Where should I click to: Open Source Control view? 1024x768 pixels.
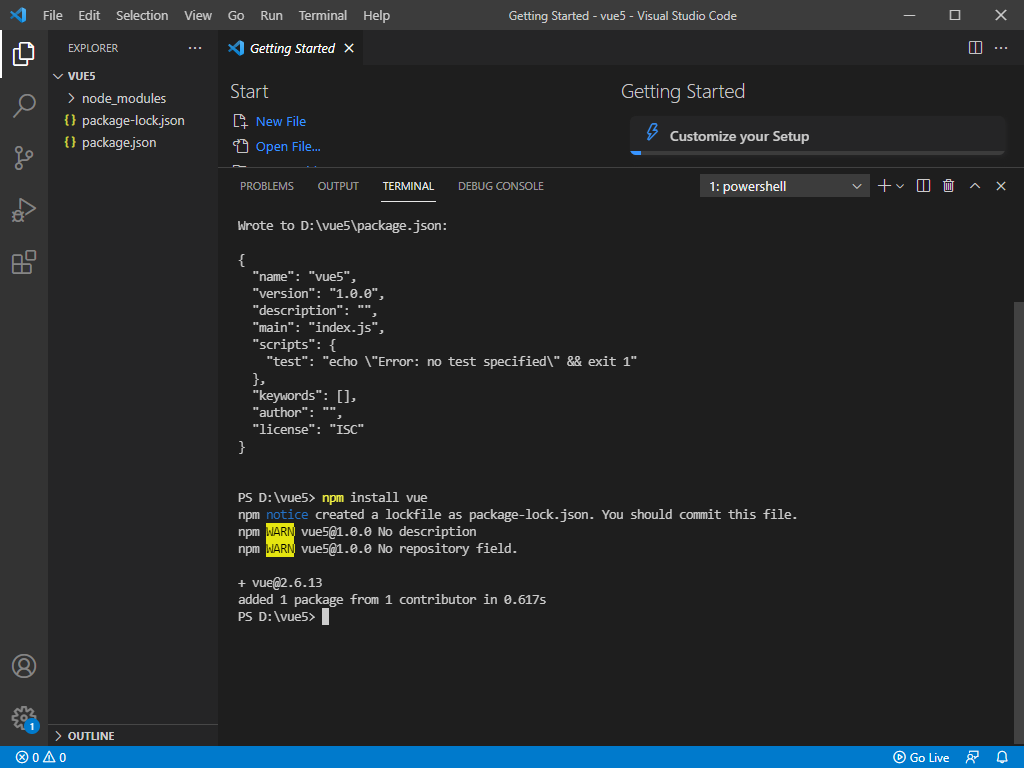point(24,158)
